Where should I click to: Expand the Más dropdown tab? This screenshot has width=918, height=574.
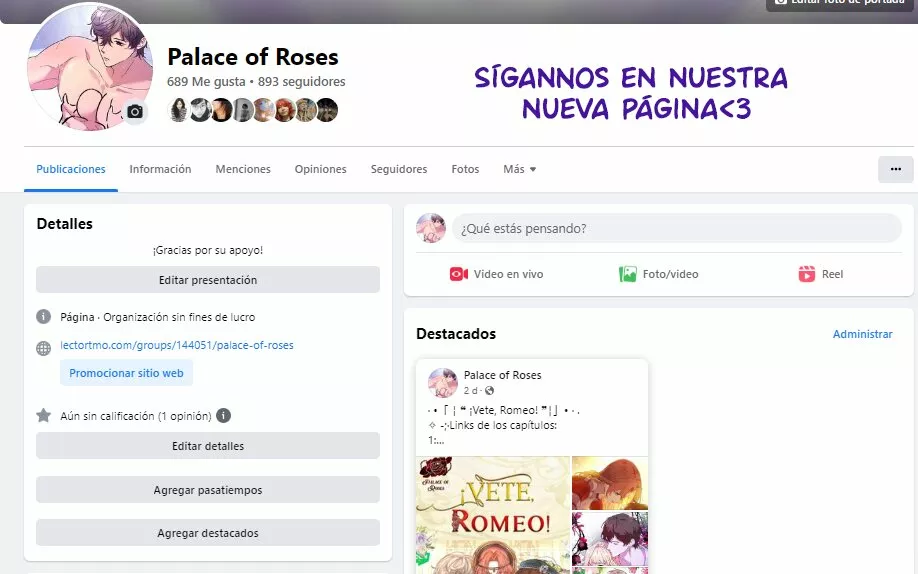click(519, 169)
